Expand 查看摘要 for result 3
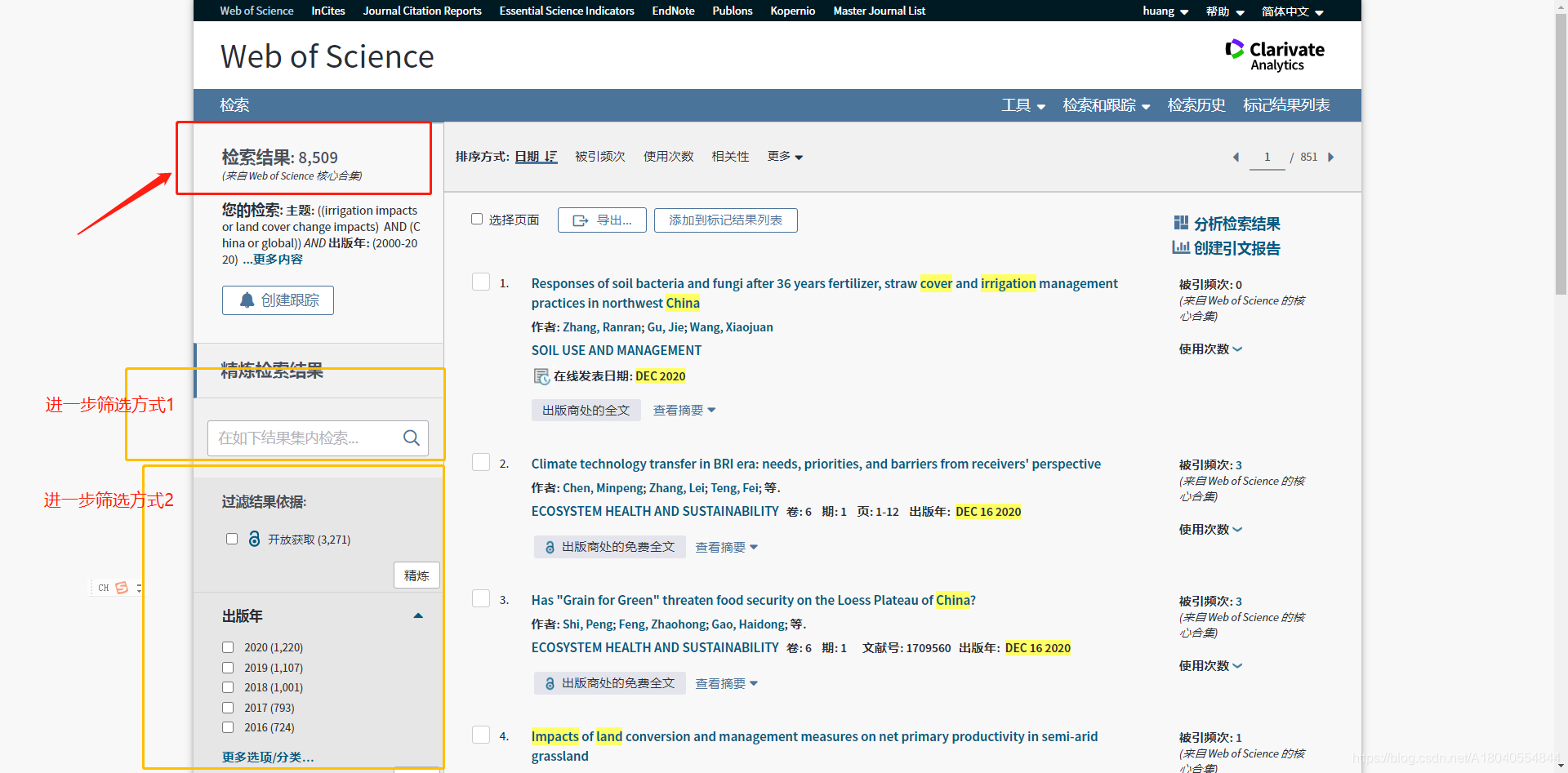Viewport: 1568px width, 773px height. click(727, 683)
